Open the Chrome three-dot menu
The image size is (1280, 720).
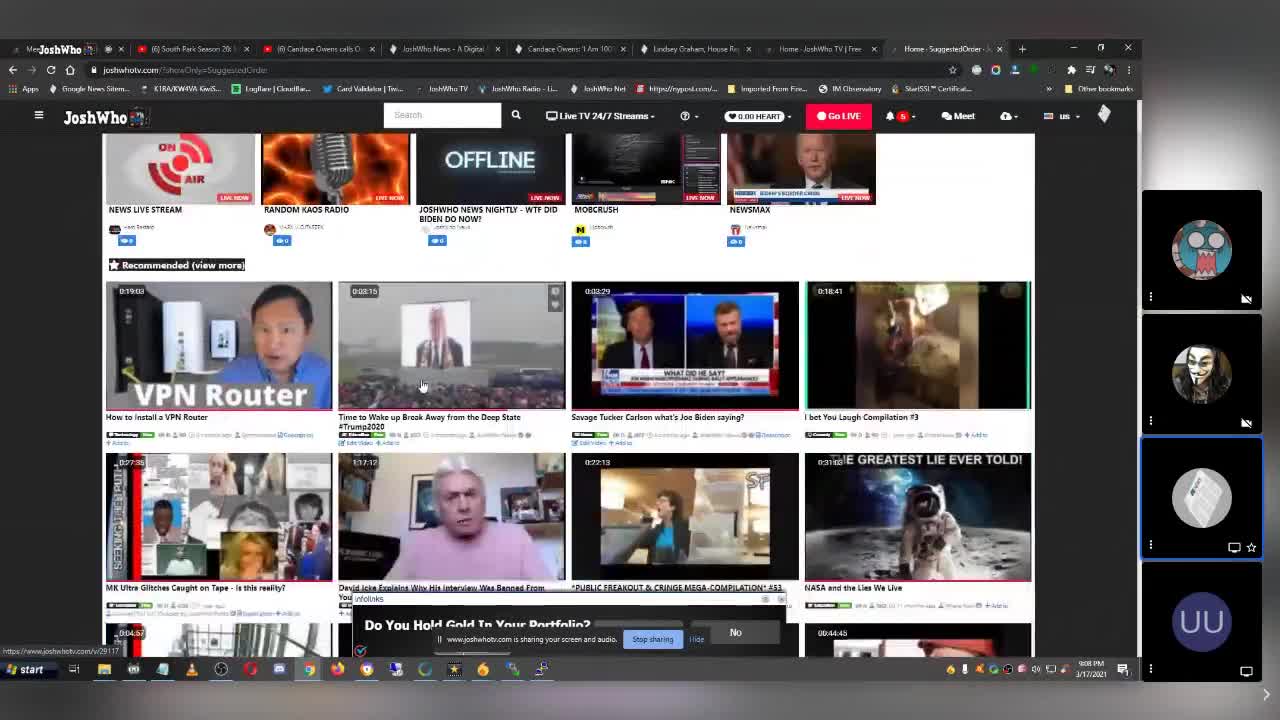pyautogui.click(x=1128, y=70)
